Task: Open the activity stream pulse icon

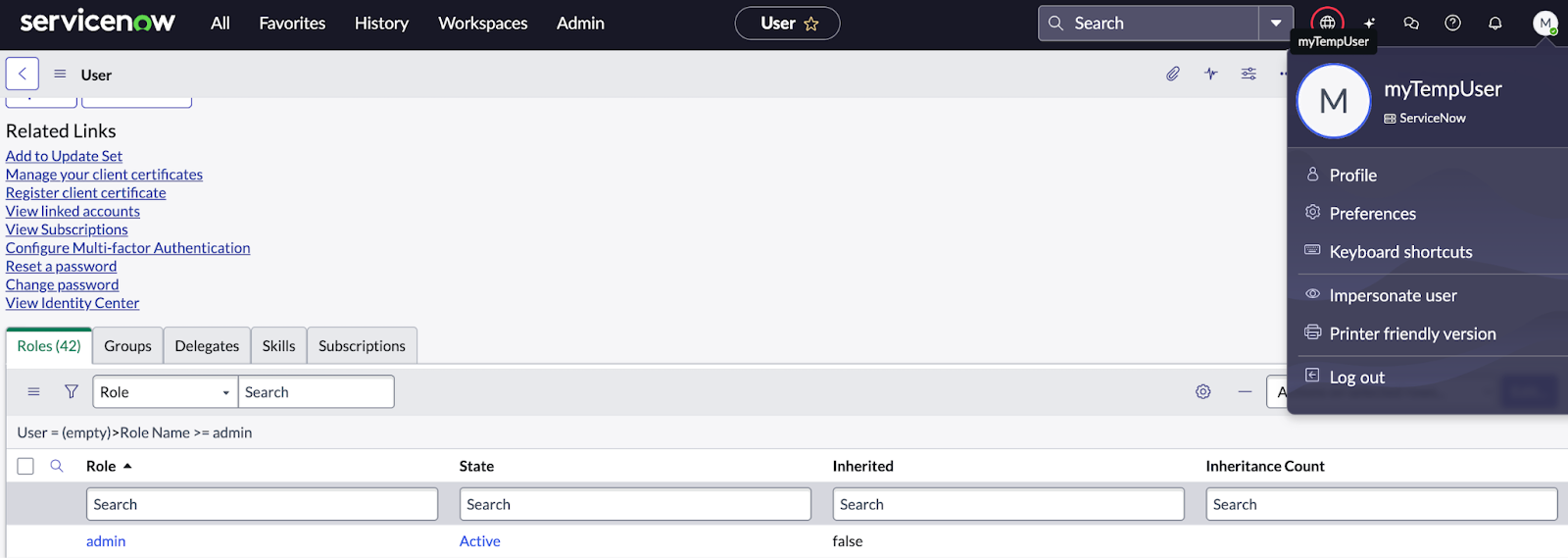Action: pos(1211,74)
